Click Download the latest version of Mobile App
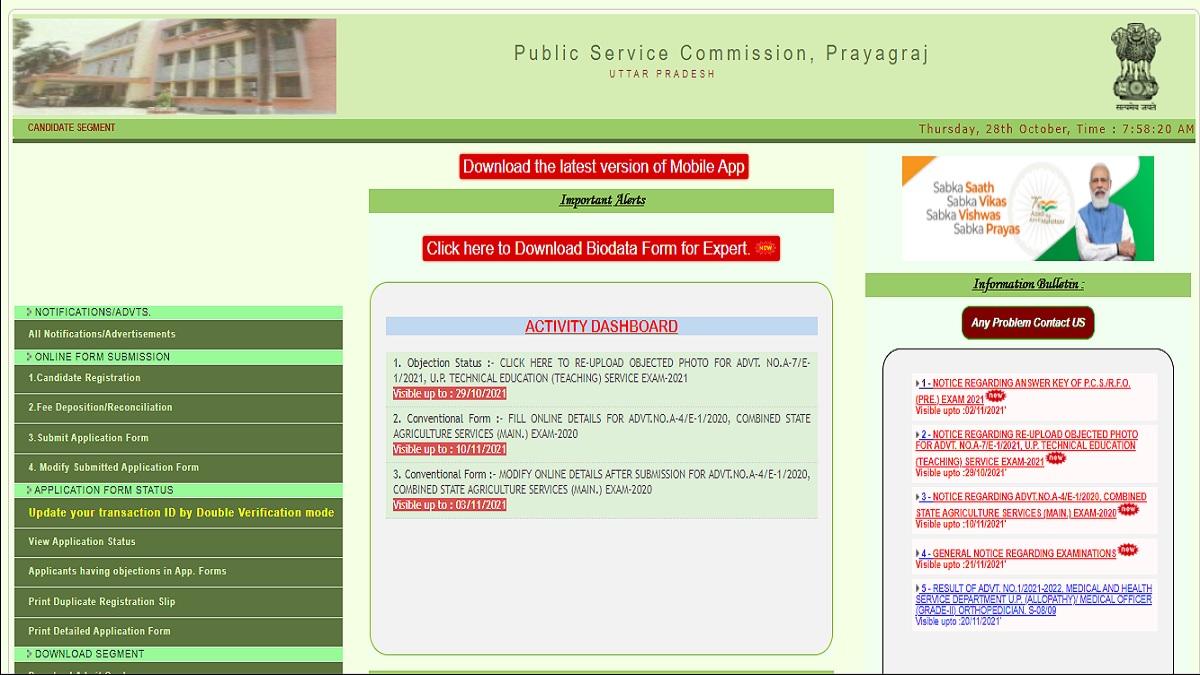This screenshot has height=675, width=1200. (603, 167)
